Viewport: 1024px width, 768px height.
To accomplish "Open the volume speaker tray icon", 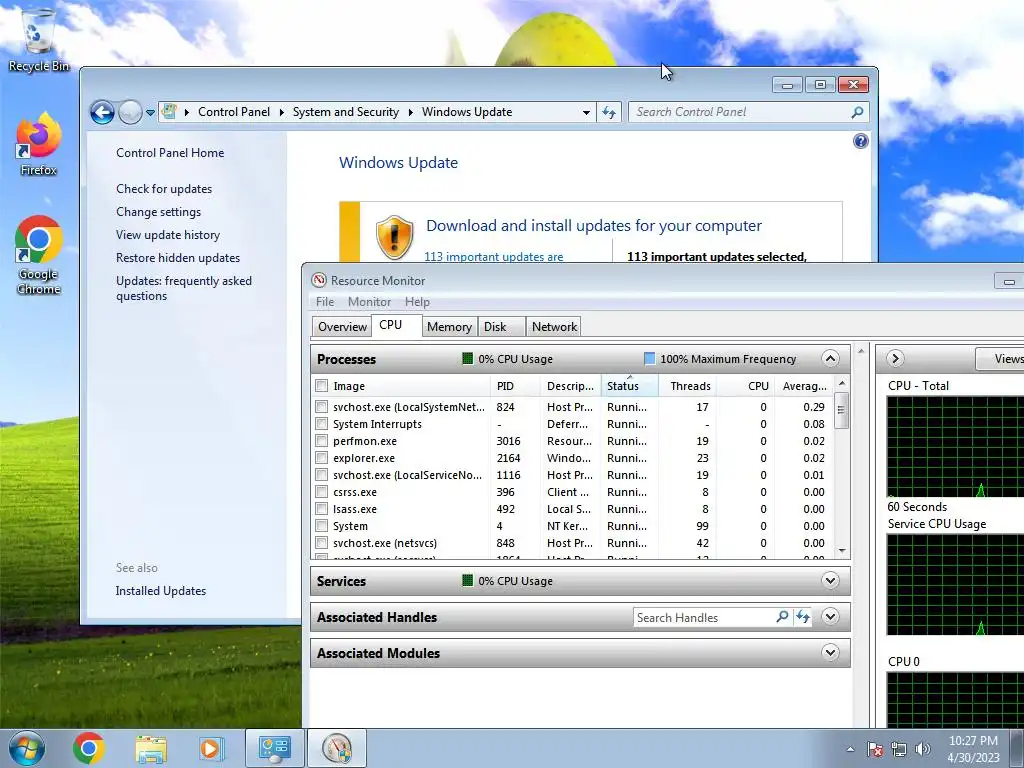I will [x=923, y=749].
